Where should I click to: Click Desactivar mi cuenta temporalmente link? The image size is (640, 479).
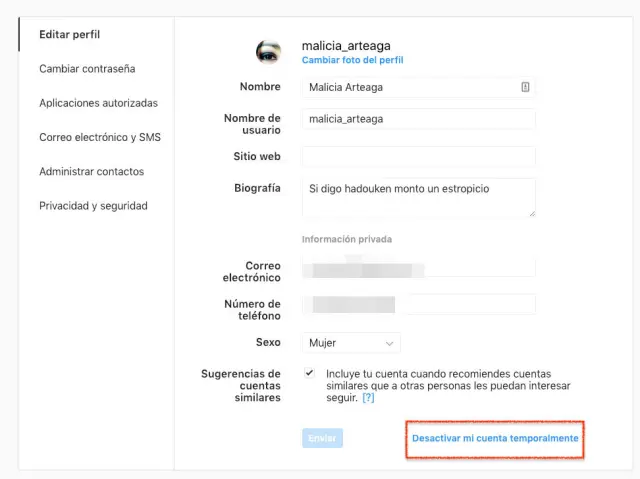(495, 439)
